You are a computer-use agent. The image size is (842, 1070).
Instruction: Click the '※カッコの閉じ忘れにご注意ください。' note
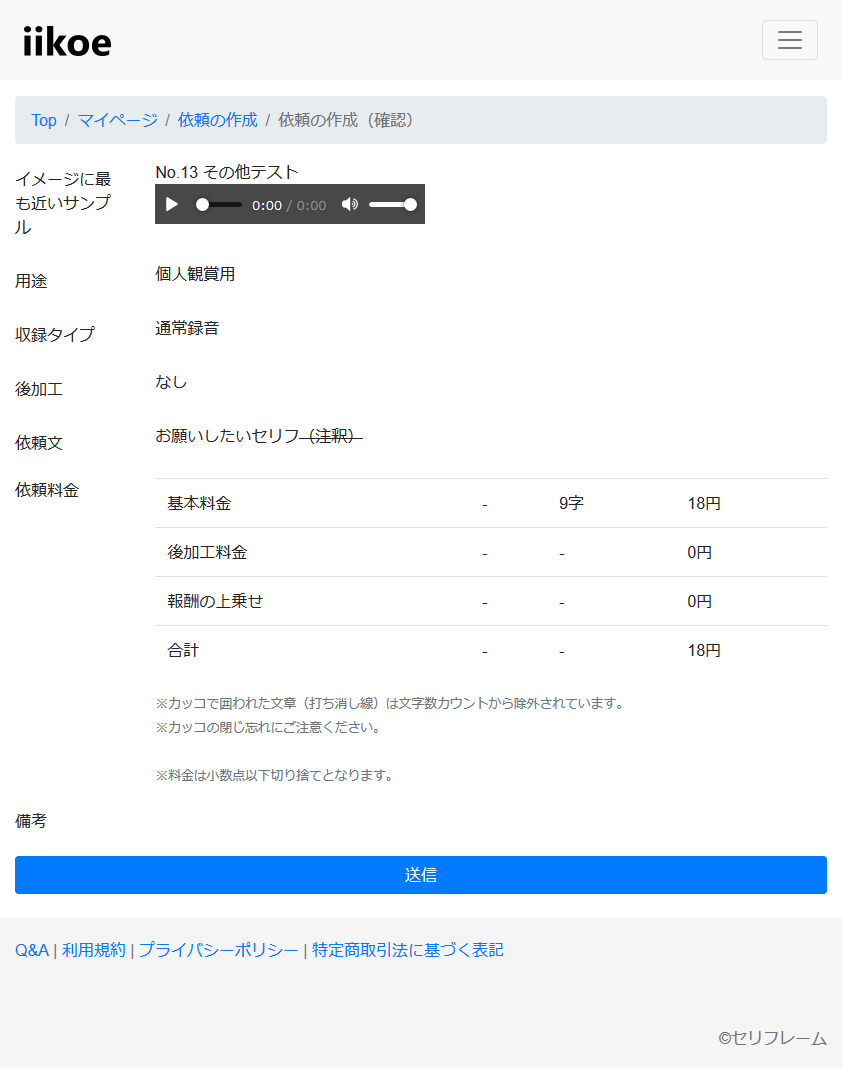coord(268,727)
